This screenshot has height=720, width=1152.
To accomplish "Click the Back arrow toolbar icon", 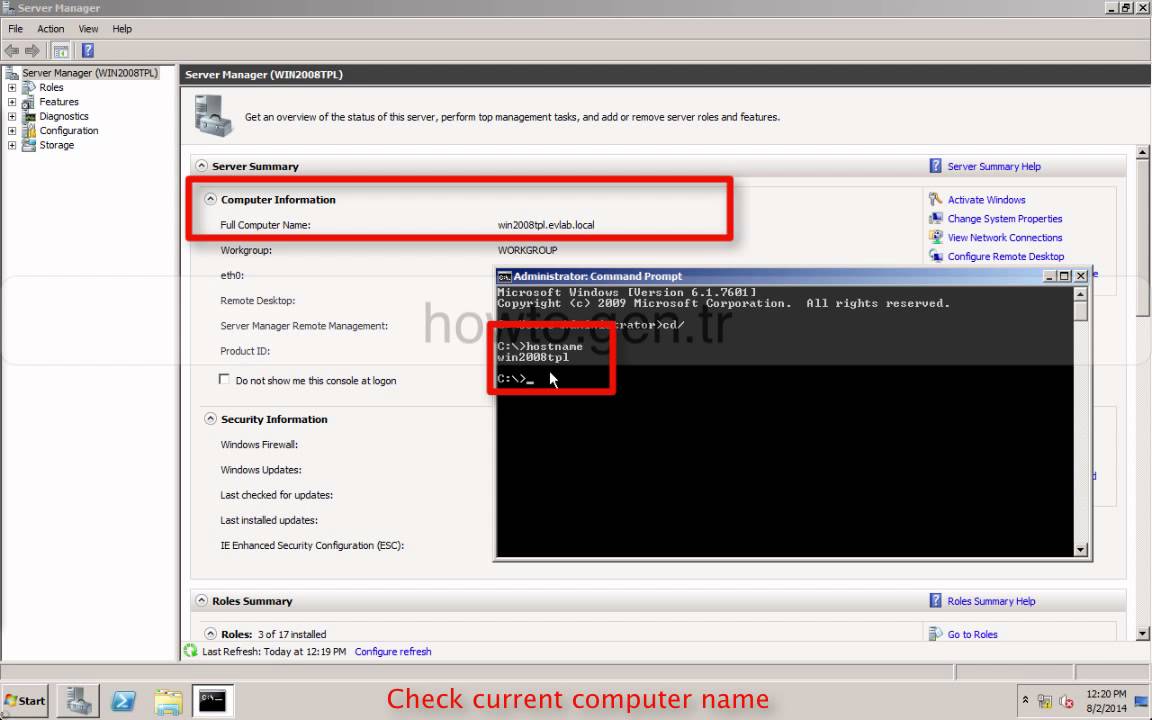I will click(12, 51).
